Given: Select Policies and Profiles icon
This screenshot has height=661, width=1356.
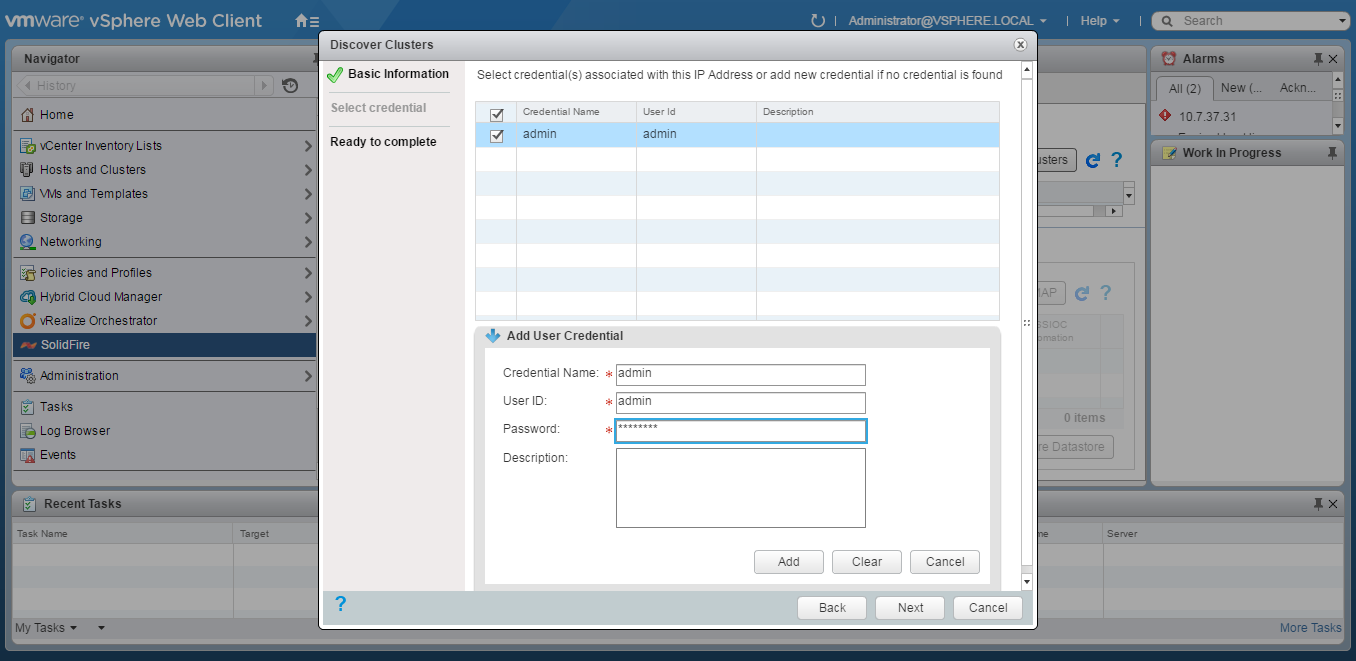Looking at the screenshot, I should click(28, 273).
